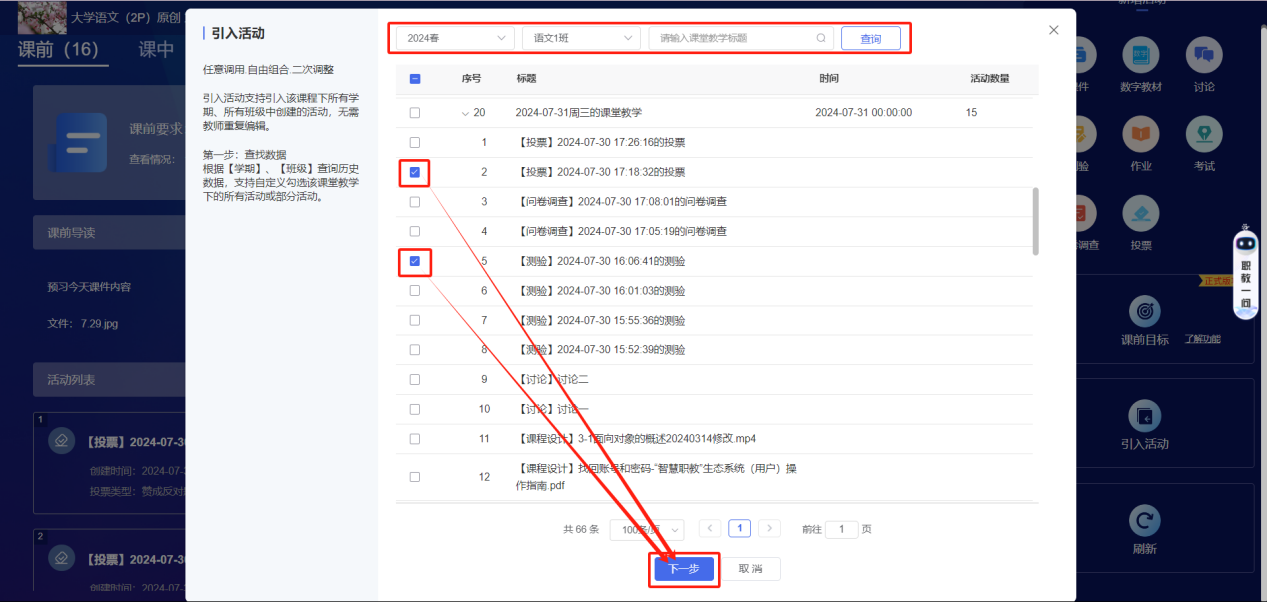Collapse the row 20 课堂教学 expander
The image size is (1267, 602).
click(465, 113)
